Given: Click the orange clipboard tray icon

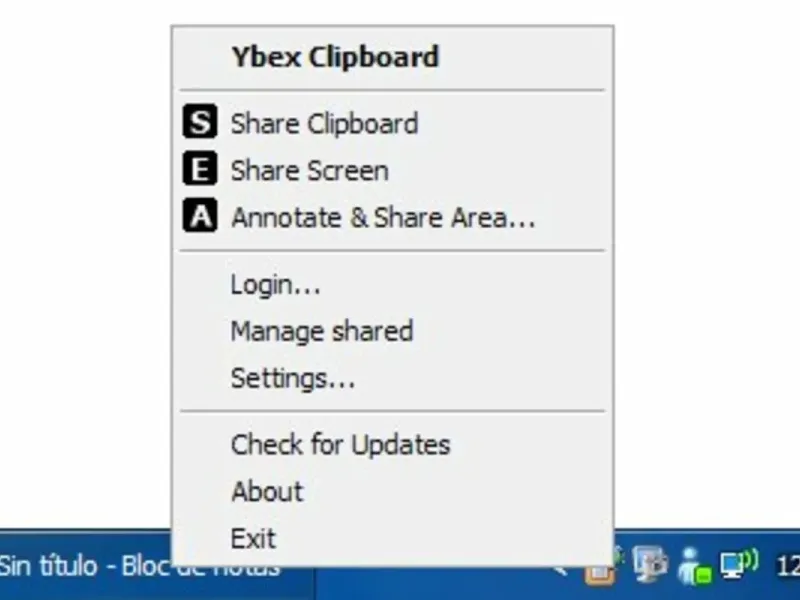Looking at the screenshot, I should (600, 573).
